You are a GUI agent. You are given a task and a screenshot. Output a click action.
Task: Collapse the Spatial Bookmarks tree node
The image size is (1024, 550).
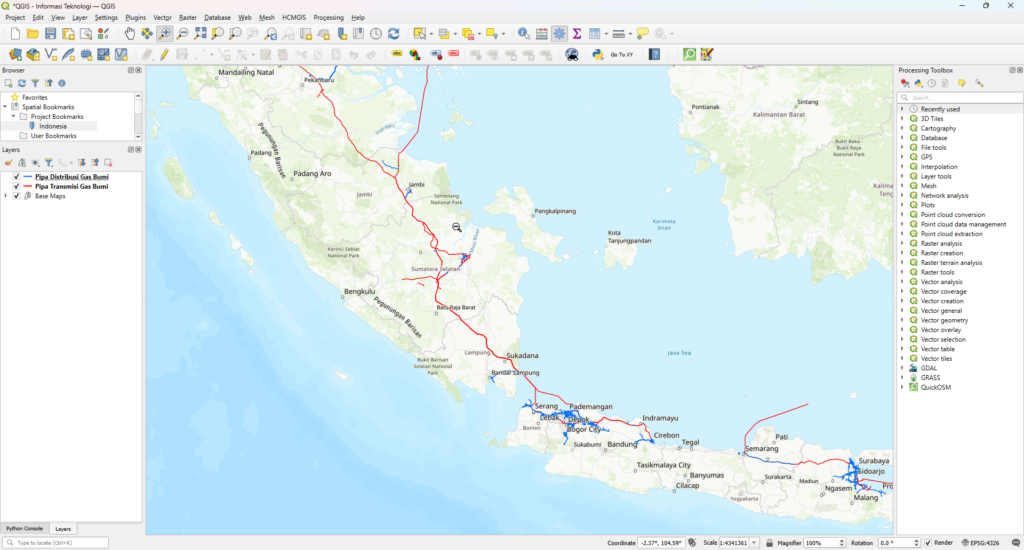[x=6, y=107]
